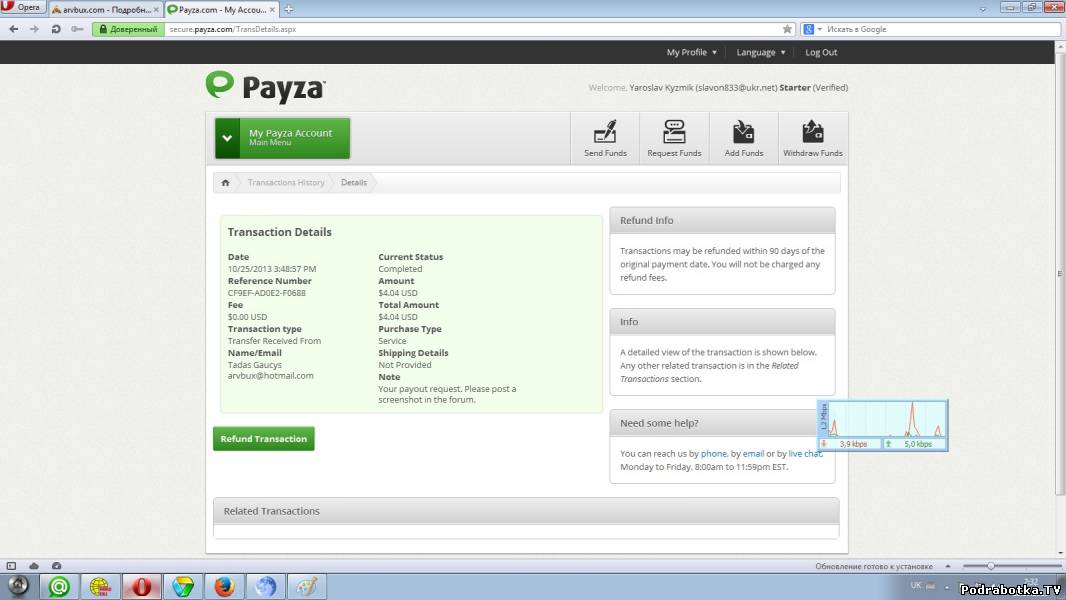The image size is (1066, 600).
Task: Adjust the browser zoom slider
Action: point(990,566)
